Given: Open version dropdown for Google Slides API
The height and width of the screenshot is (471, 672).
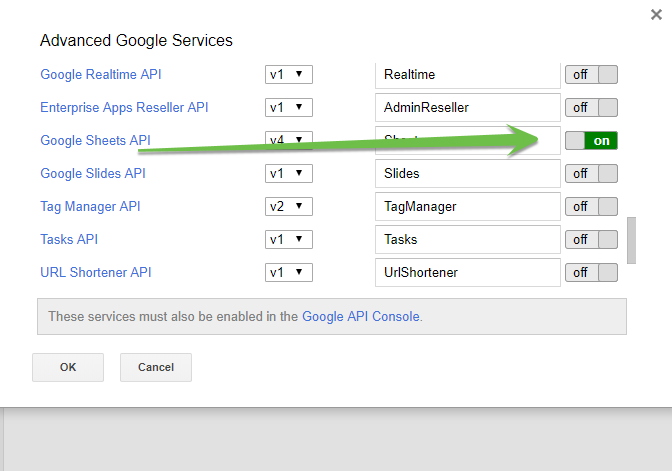Looking at the screenshot, I should (x=288, y=174).
